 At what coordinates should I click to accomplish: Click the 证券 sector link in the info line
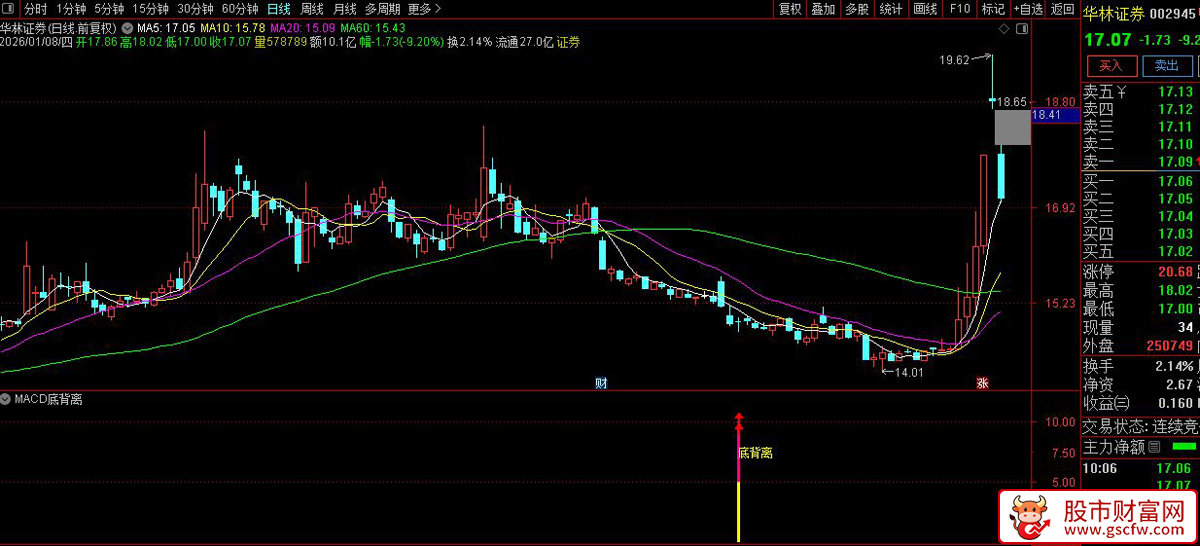pyautogui.click(x=568, y=42)
